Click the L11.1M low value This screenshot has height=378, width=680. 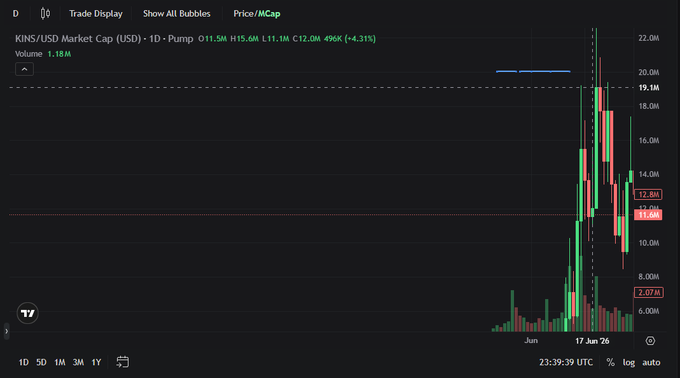[276, 39]
